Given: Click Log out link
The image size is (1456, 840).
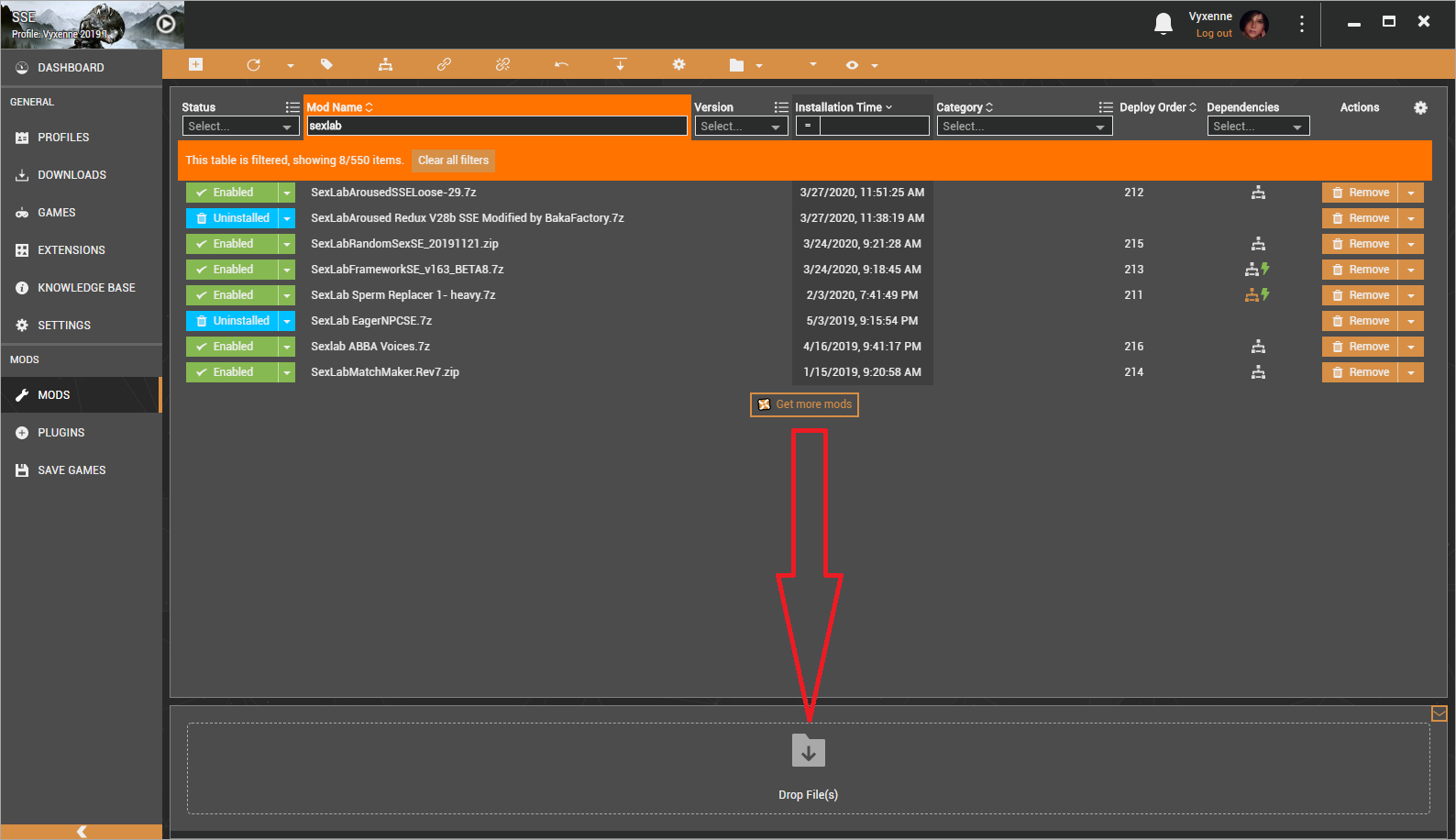Looking at the screenshot, I should 1214,33.
